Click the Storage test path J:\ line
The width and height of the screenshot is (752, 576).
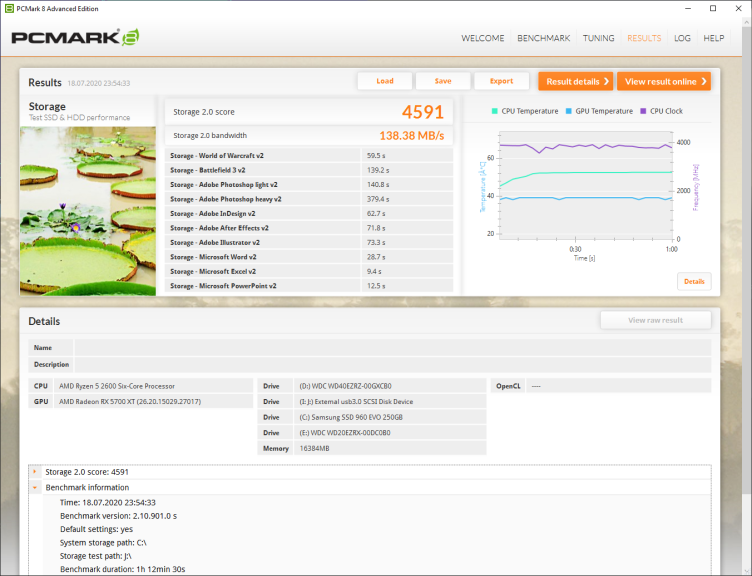[x=95, y=556]
